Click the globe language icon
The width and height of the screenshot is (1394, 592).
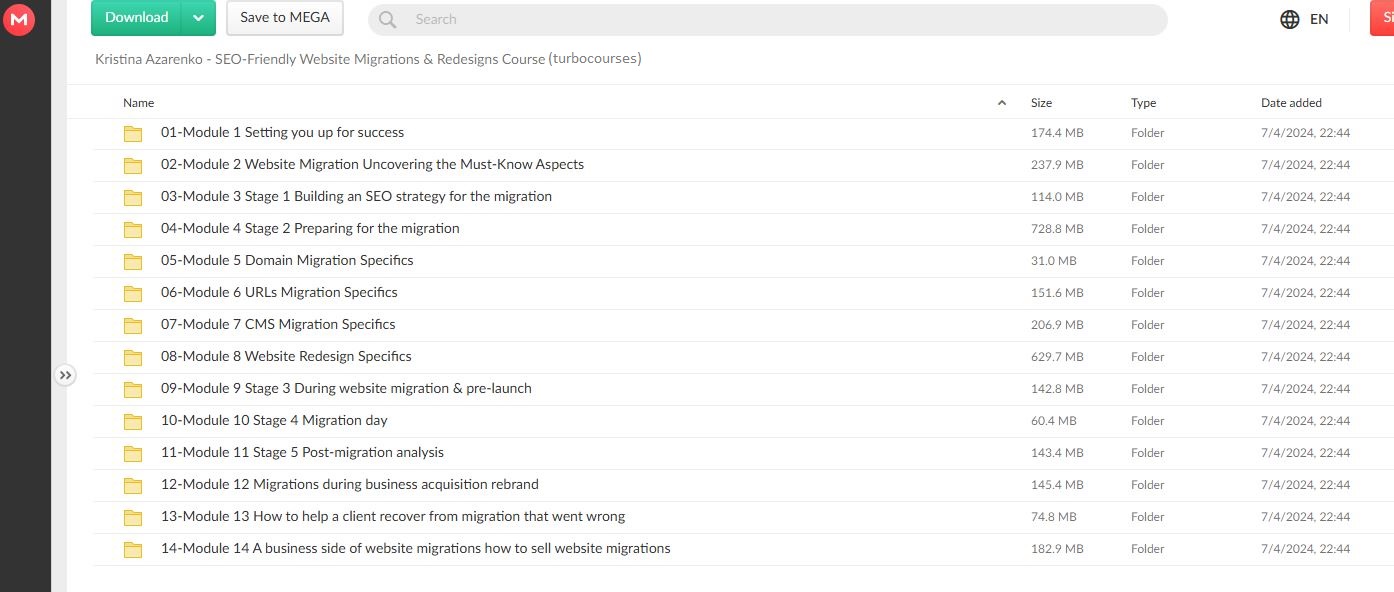pyautogui.click(x=1290, y=19)
